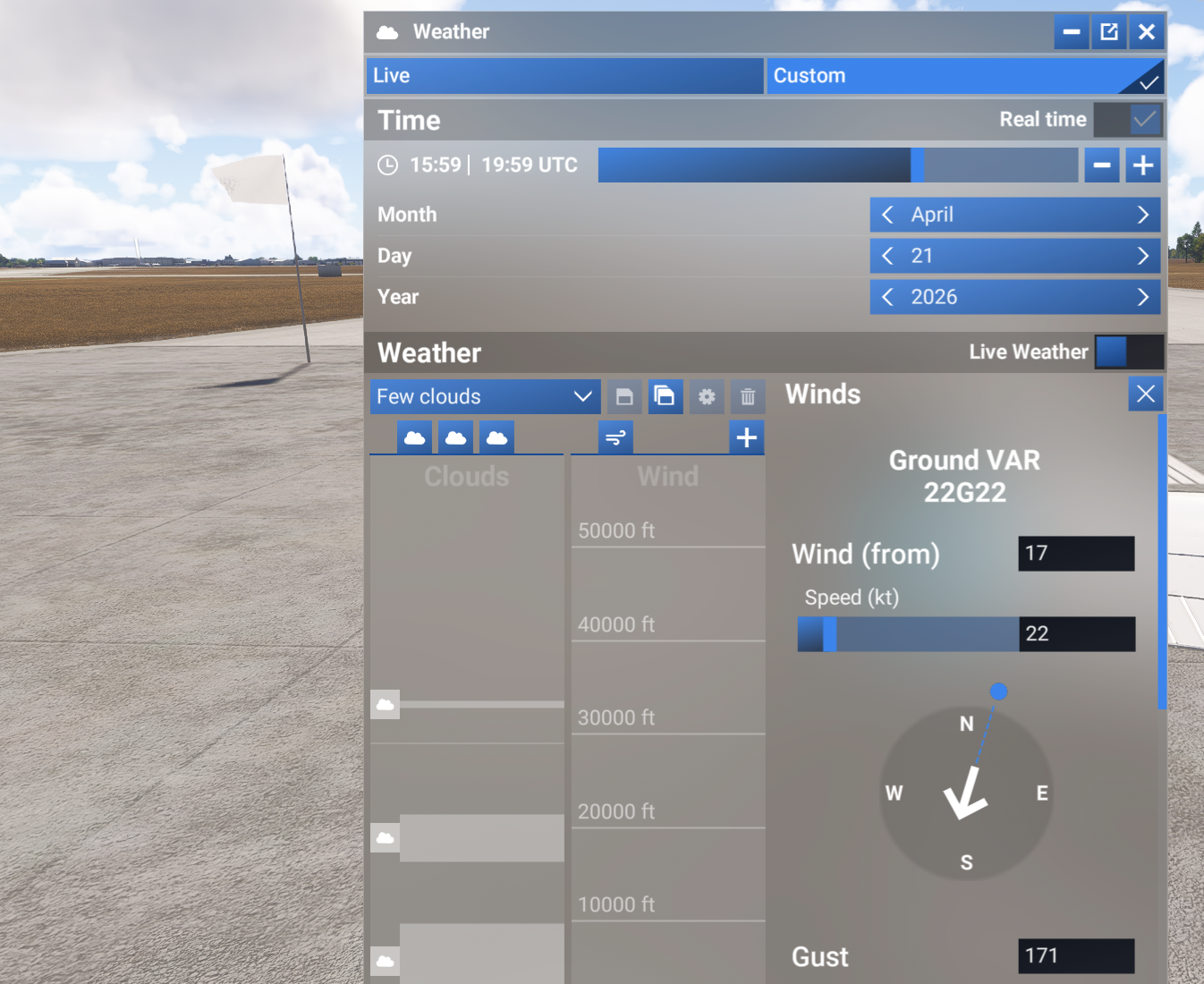Select the Custom tab
1204x984 pixels.
[964, 76]
